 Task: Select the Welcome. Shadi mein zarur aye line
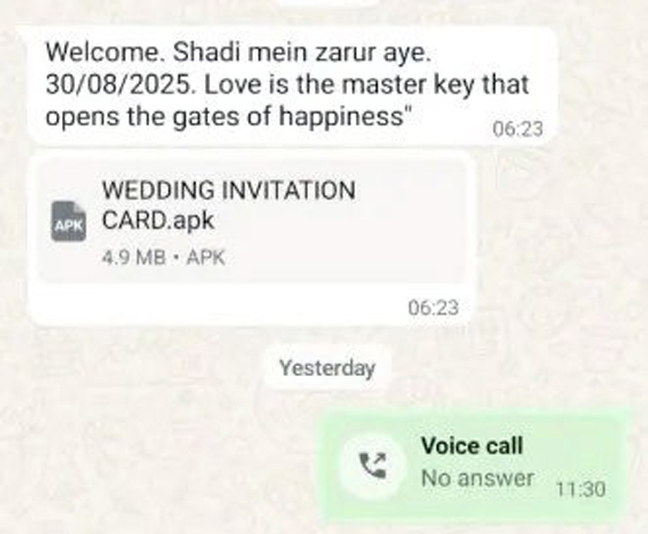click(x=238, y=53)
